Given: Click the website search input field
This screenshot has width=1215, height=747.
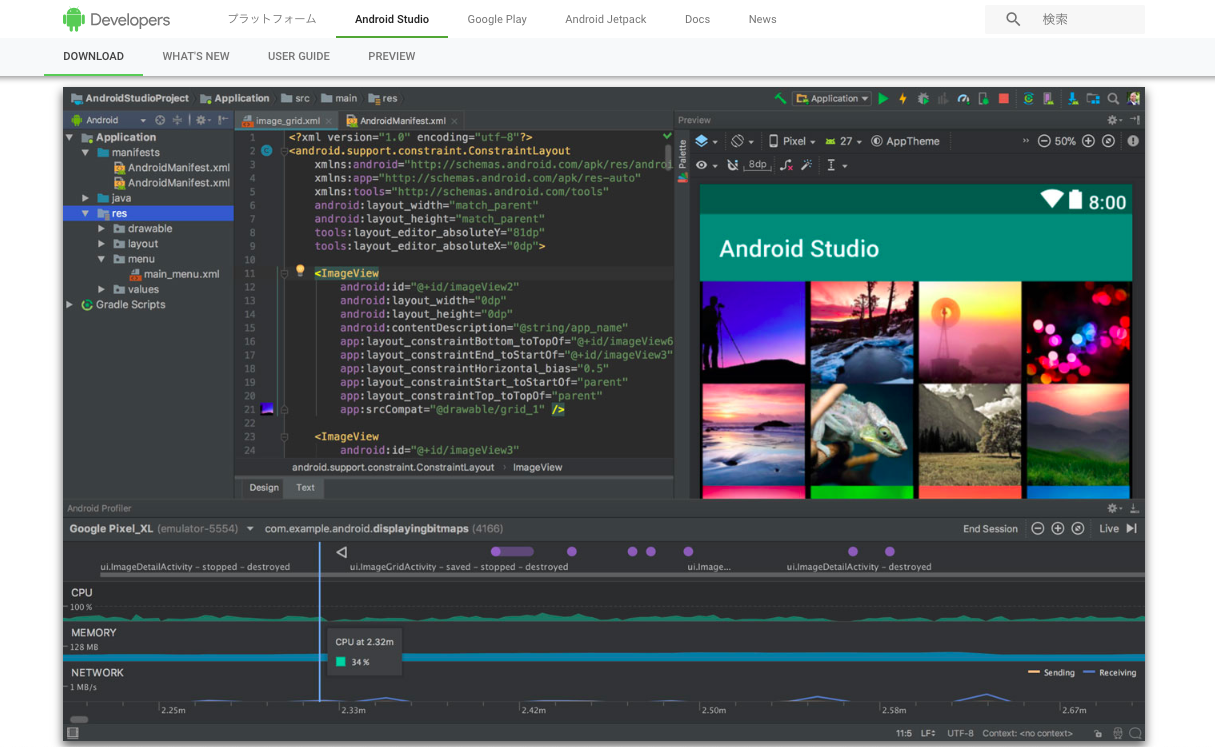Looking at the screenshot, I should coord(1065,19).
